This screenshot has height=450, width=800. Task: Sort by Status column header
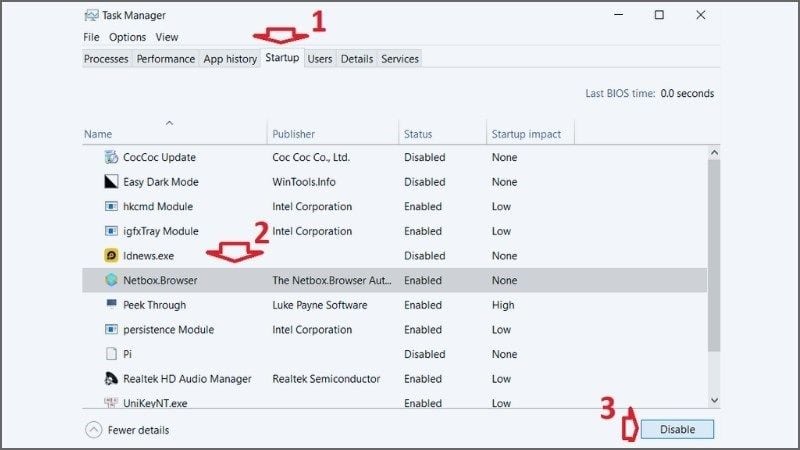pos(418,134)
